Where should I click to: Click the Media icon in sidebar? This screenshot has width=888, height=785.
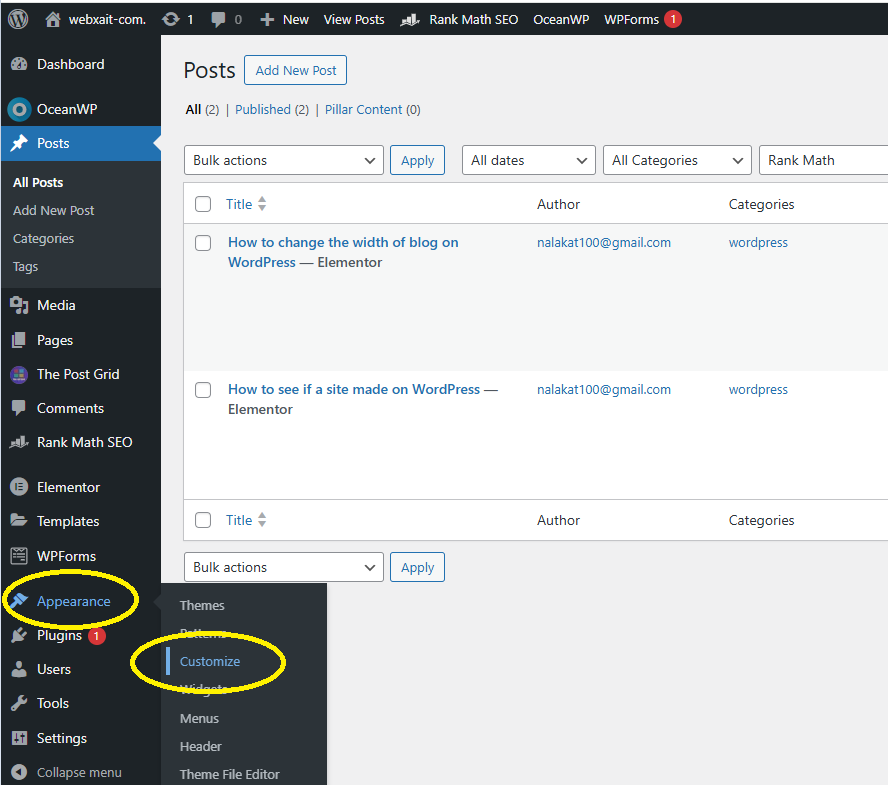(19, 305)
